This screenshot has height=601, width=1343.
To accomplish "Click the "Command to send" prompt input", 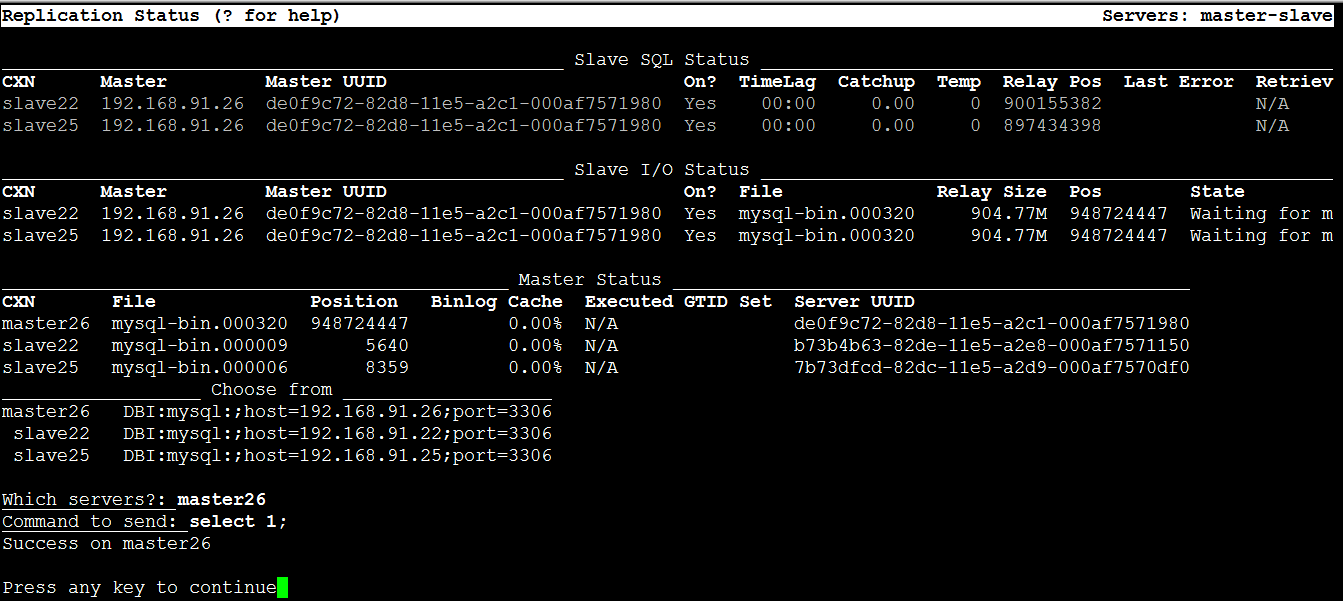I will coord(239,522).
